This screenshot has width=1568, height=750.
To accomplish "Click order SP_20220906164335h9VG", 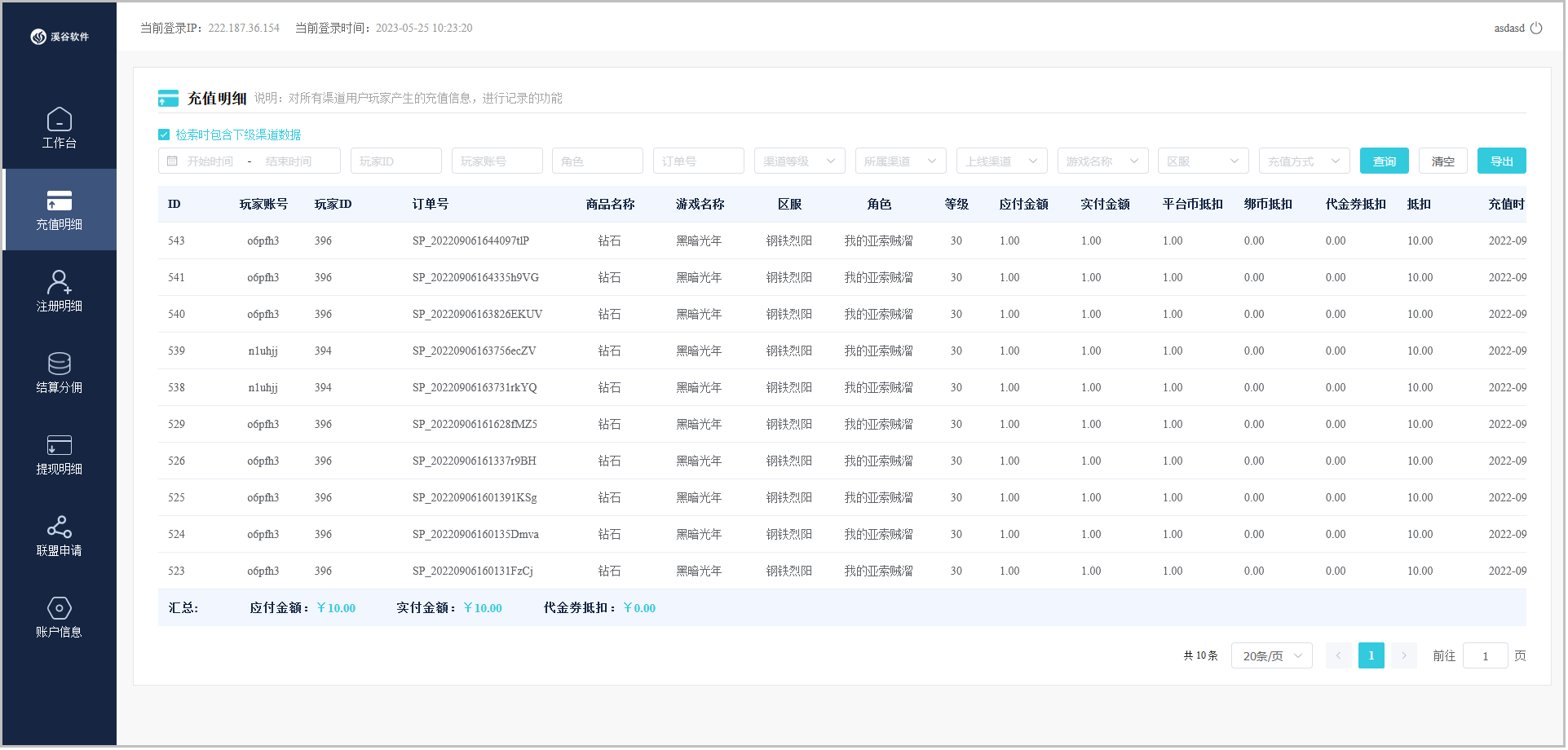I will click(x=475, y=278).
